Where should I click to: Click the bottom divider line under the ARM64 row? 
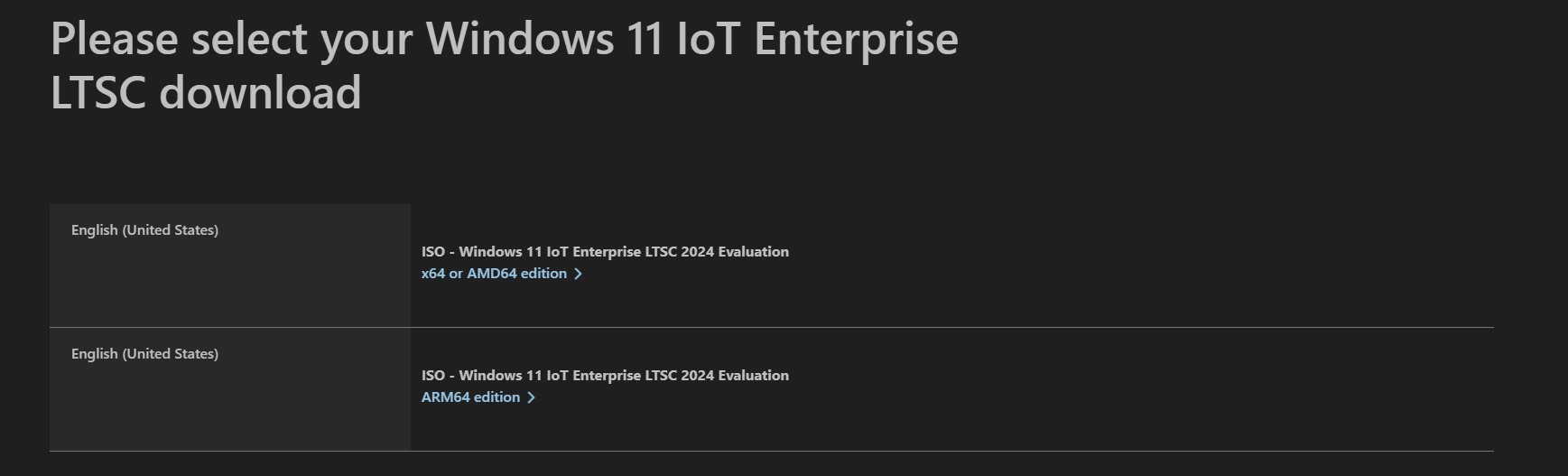(x=772, y=451)
